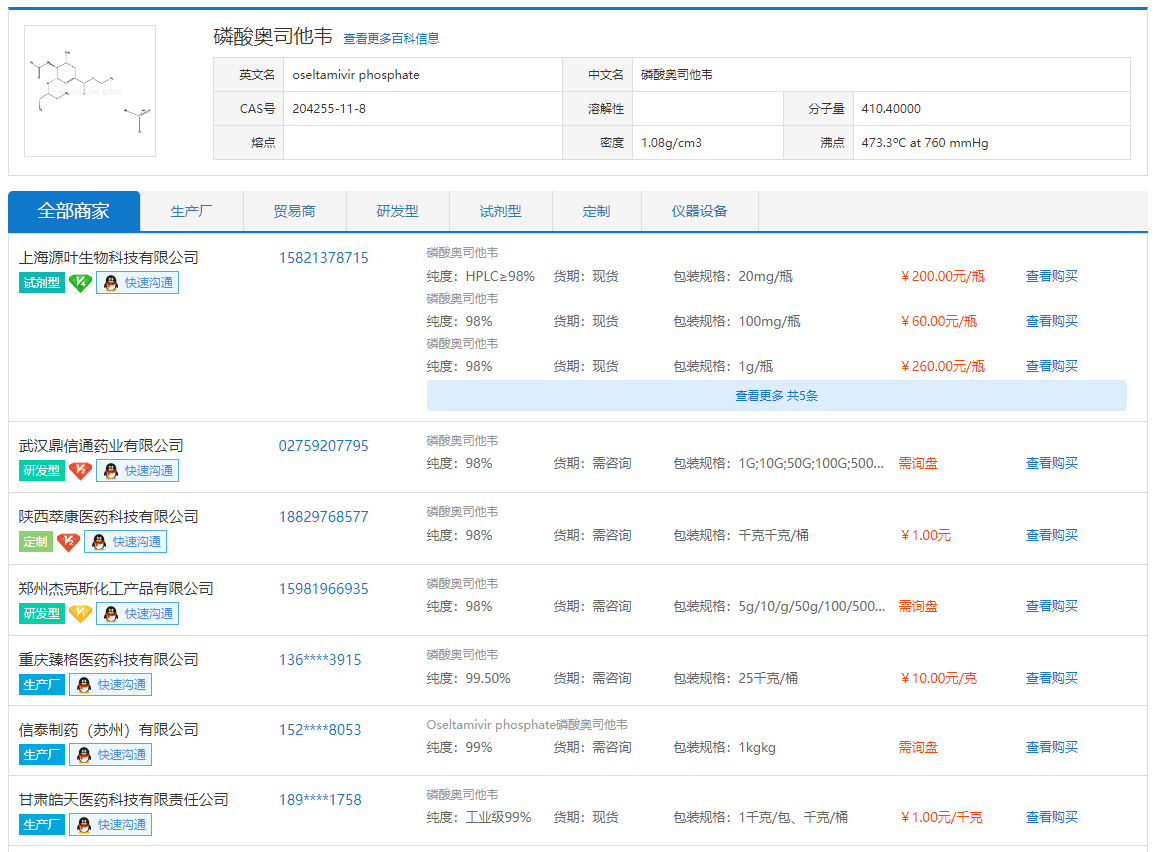Click the red V2 badge for 陕西萃康医药

coord(68,542)
